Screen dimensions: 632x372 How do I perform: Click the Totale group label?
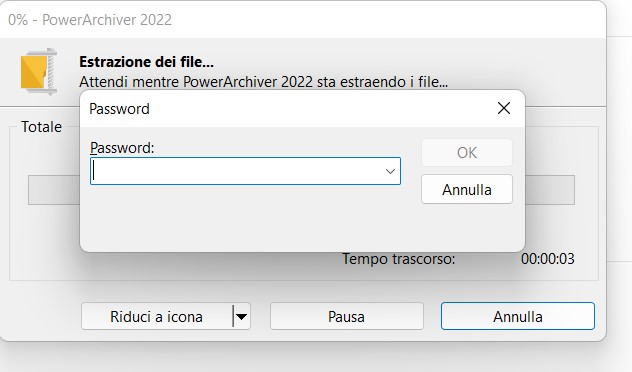tap(42, 127)
